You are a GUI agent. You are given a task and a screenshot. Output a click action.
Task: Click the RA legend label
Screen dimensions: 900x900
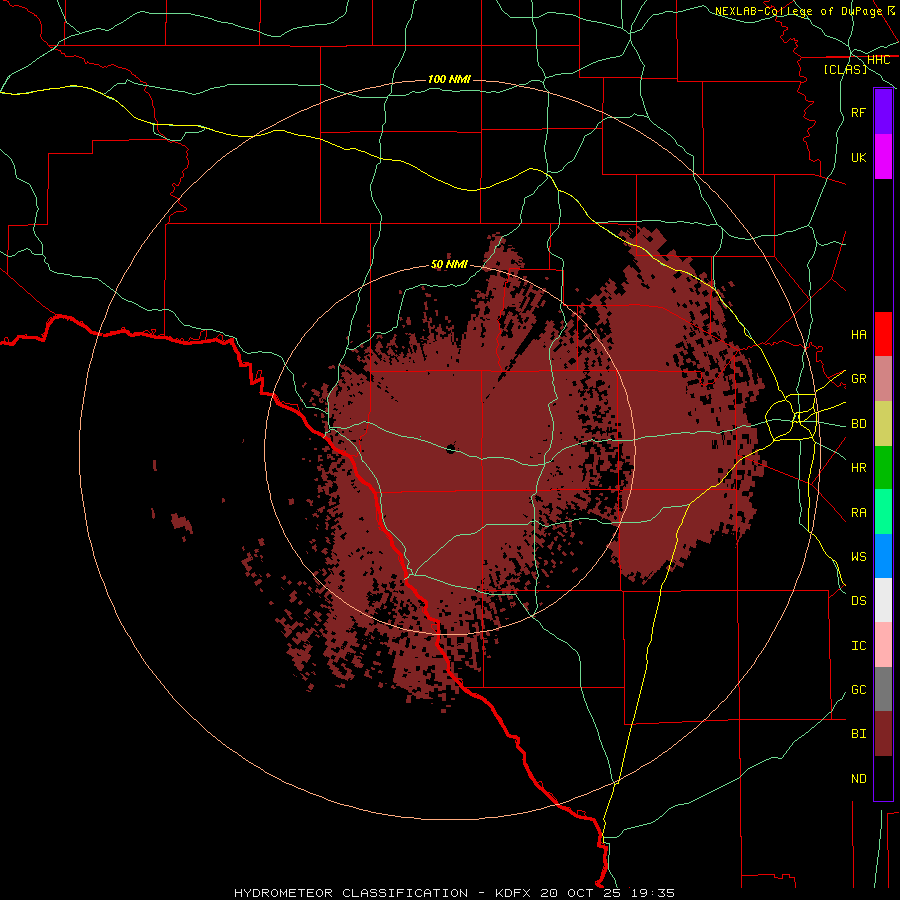pos(858,513)
